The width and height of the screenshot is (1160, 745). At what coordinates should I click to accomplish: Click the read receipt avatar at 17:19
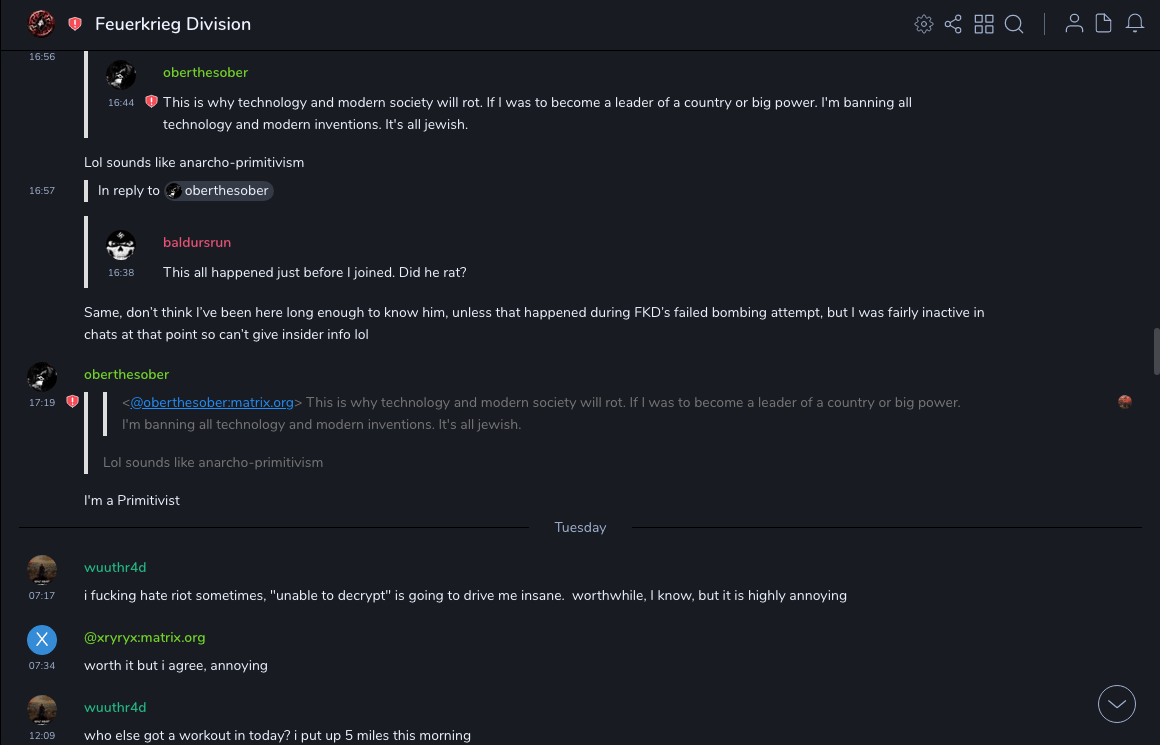(x=1125, y=402)
